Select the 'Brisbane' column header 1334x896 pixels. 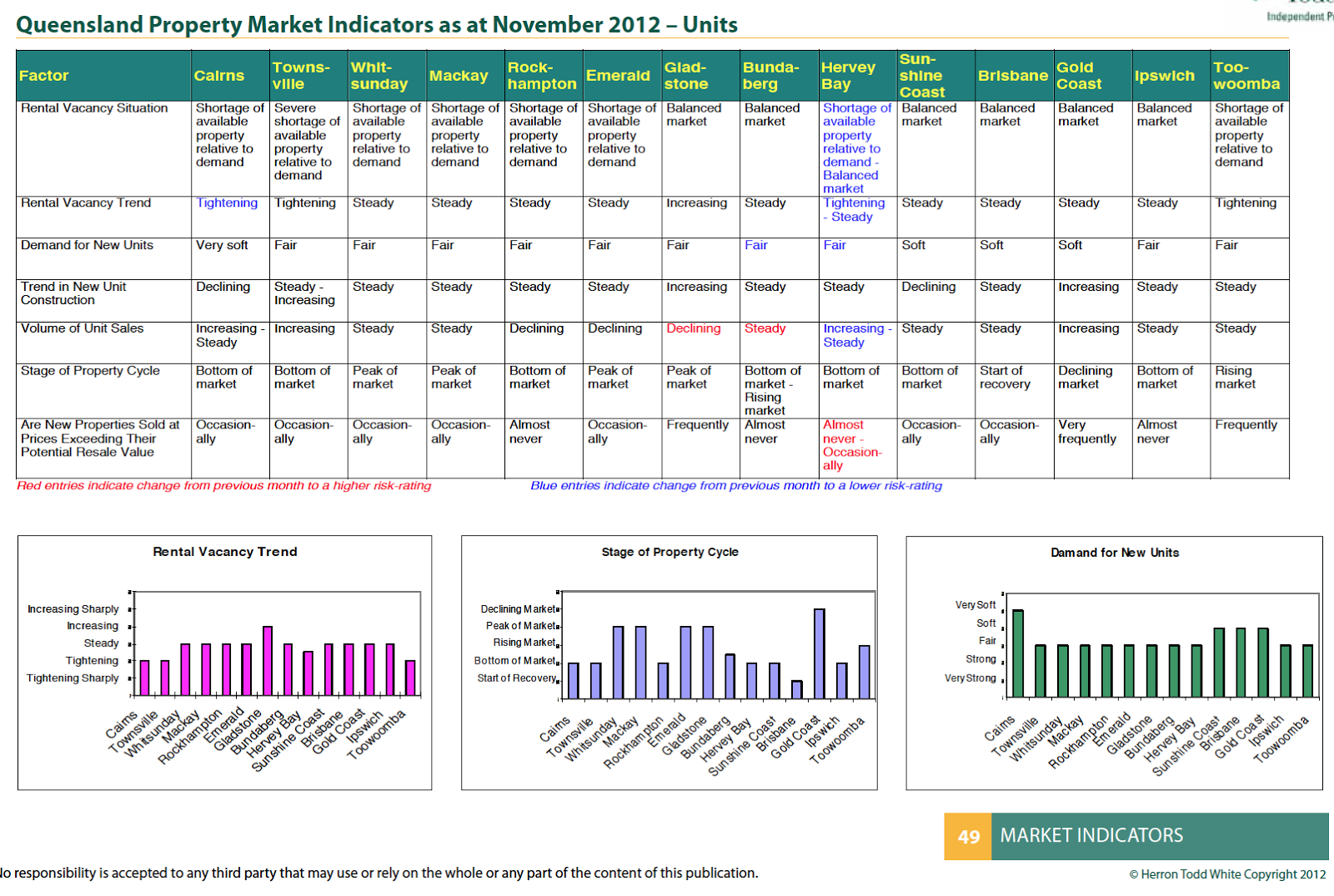coord(1013,76)
